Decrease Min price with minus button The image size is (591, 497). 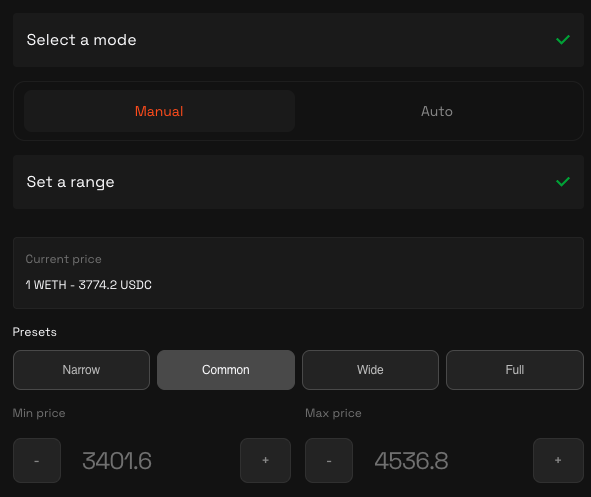37,460
